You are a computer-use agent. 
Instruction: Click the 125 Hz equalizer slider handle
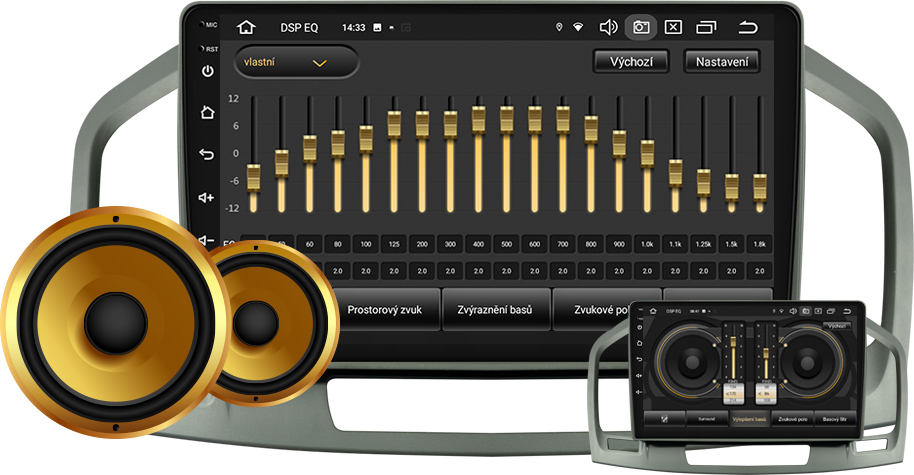394,124
